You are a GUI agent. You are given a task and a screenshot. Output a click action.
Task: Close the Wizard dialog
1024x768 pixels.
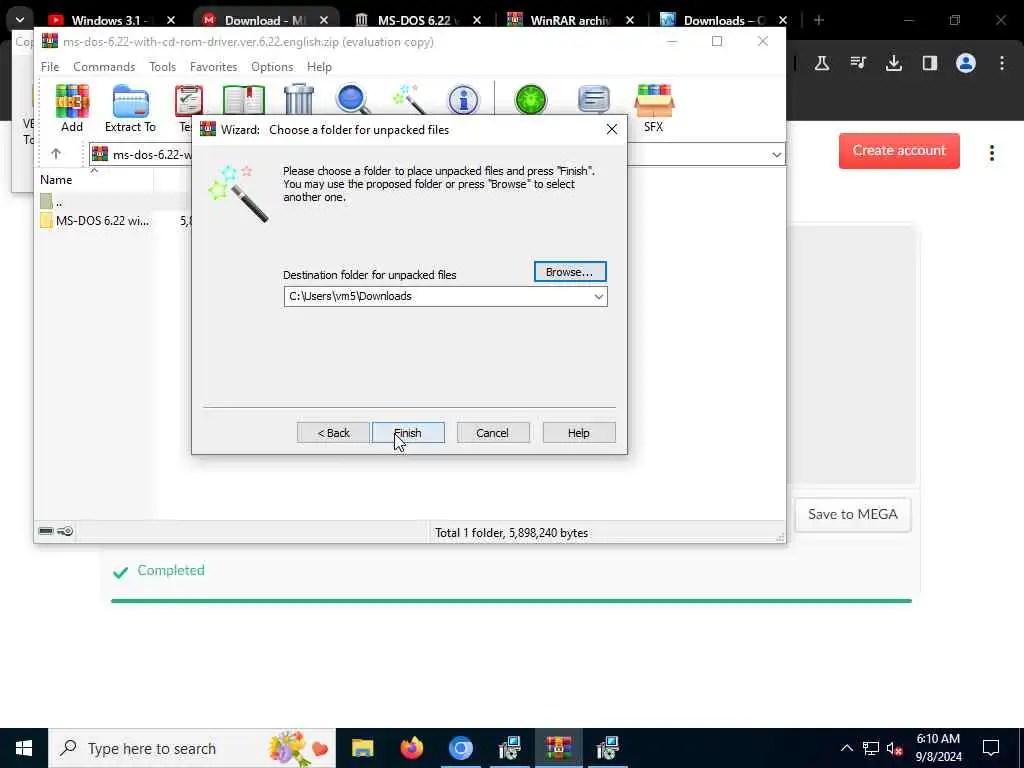coord(611,129)
